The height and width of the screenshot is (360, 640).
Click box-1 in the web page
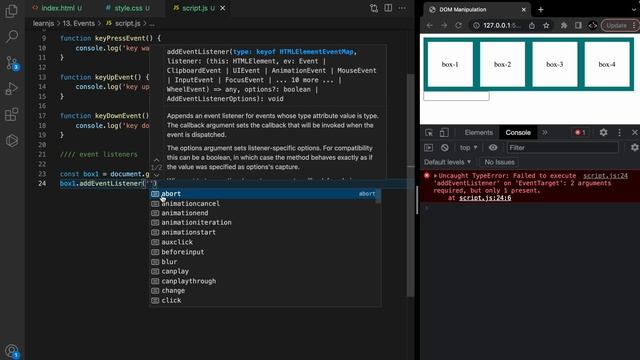pos(450,64)
